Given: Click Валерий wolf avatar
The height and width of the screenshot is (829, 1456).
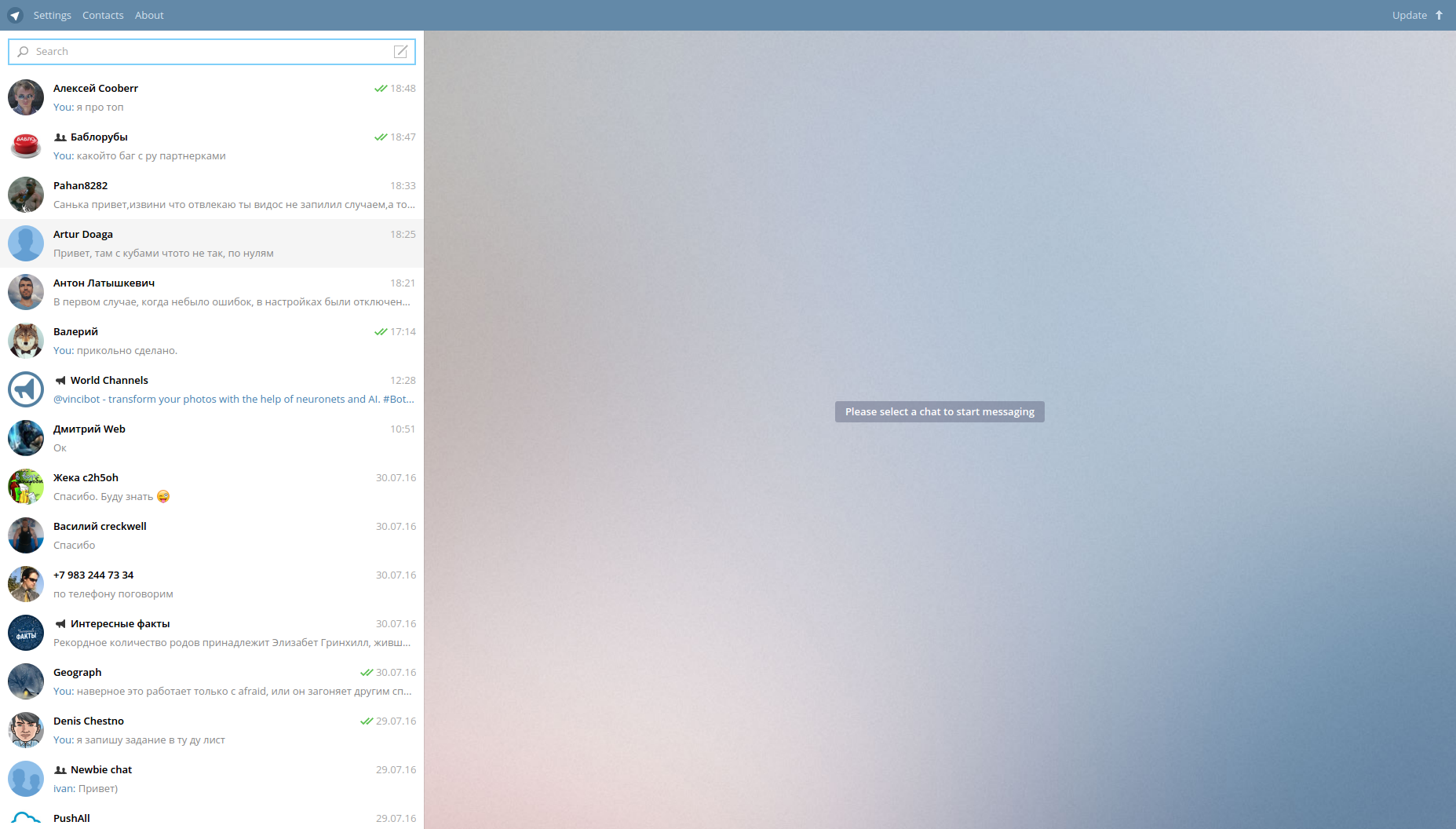Looking at the screenshot, I should tap(26, 341).
